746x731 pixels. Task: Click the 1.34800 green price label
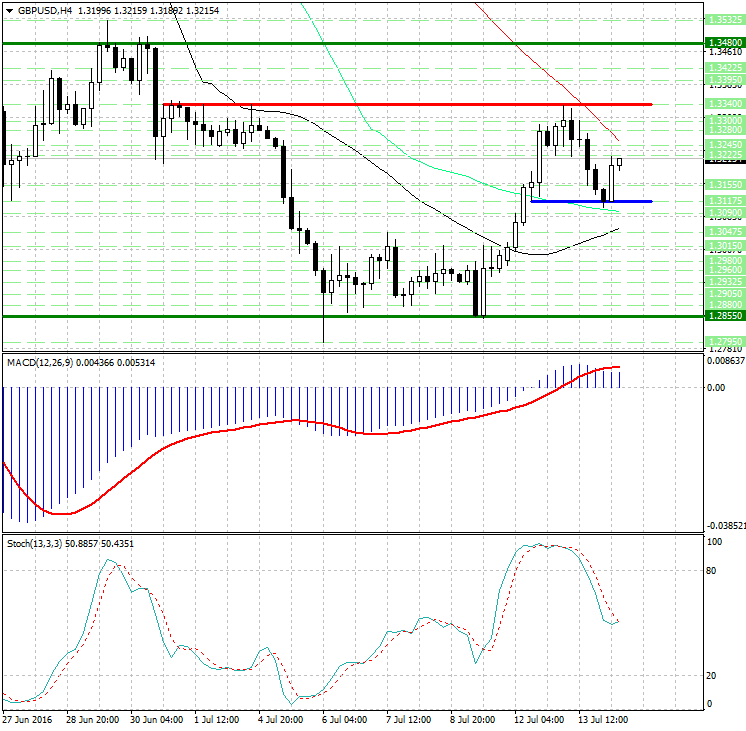tap(725, 43)
